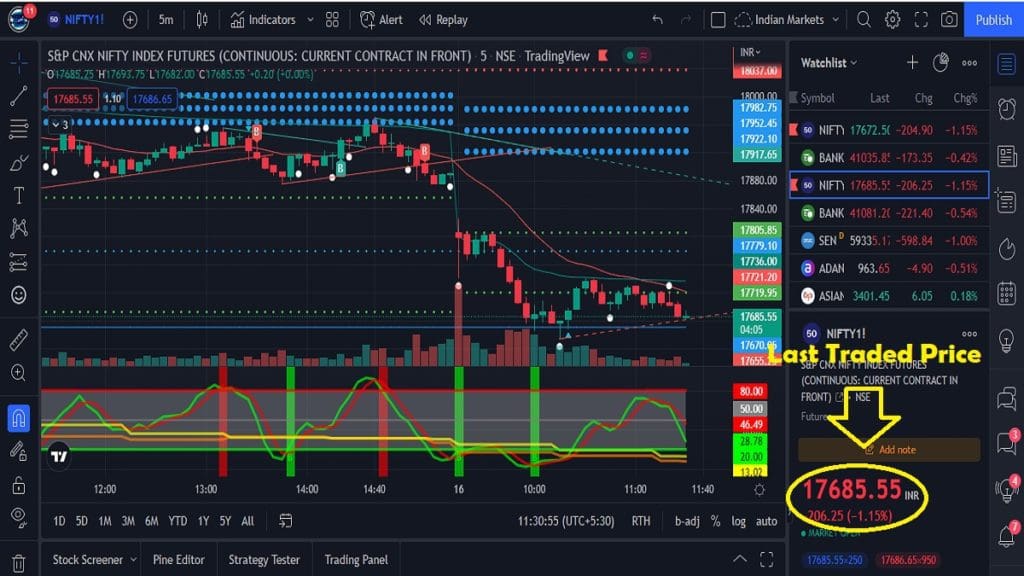Open the economic Calendar panel
This screenshot has height=576, width=1024.
coord(1006,293)
